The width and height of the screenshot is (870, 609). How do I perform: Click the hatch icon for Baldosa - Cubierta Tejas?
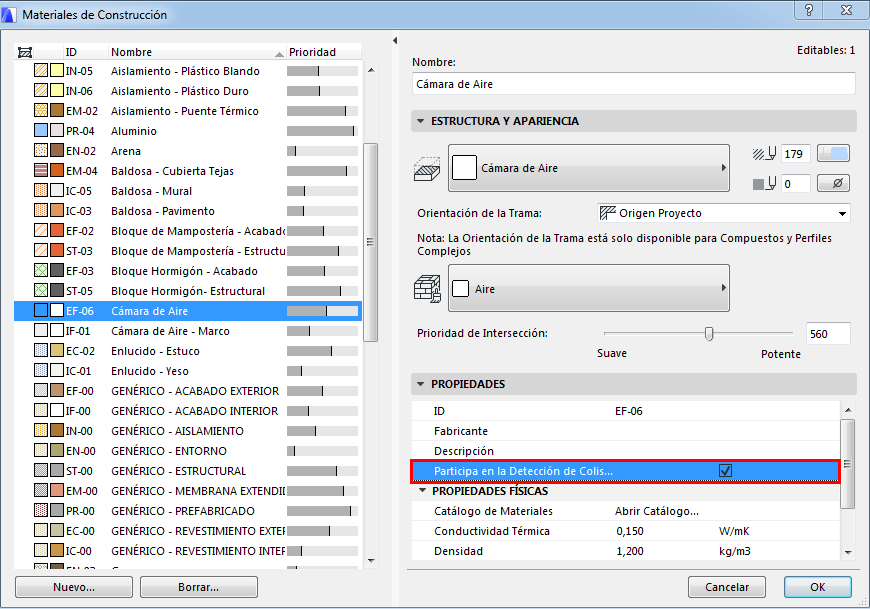(x=41, y=171)
